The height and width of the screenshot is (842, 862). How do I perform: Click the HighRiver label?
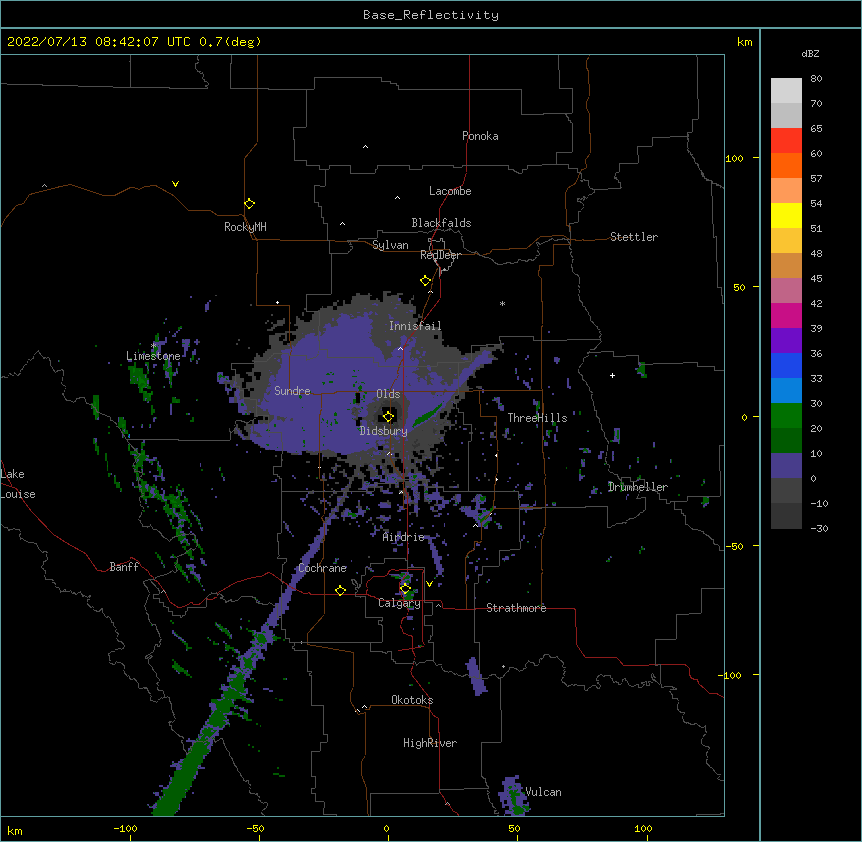430,743
